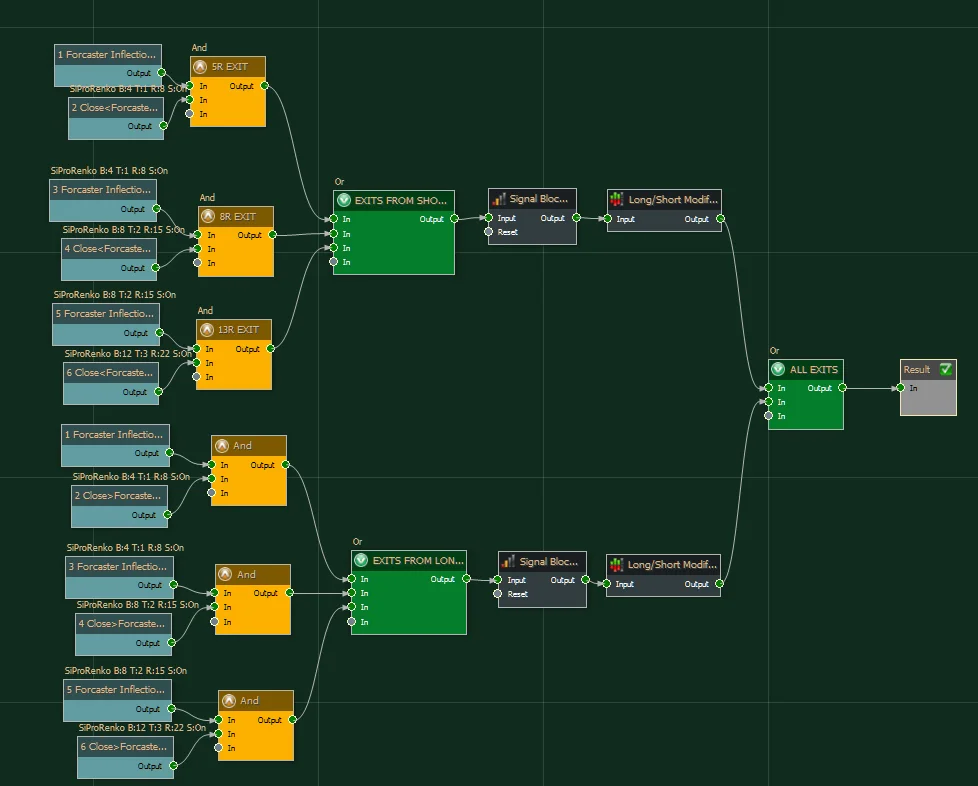
Task: Click Output port of 4 Close>Forcaste... node
Action: point(172,643)
